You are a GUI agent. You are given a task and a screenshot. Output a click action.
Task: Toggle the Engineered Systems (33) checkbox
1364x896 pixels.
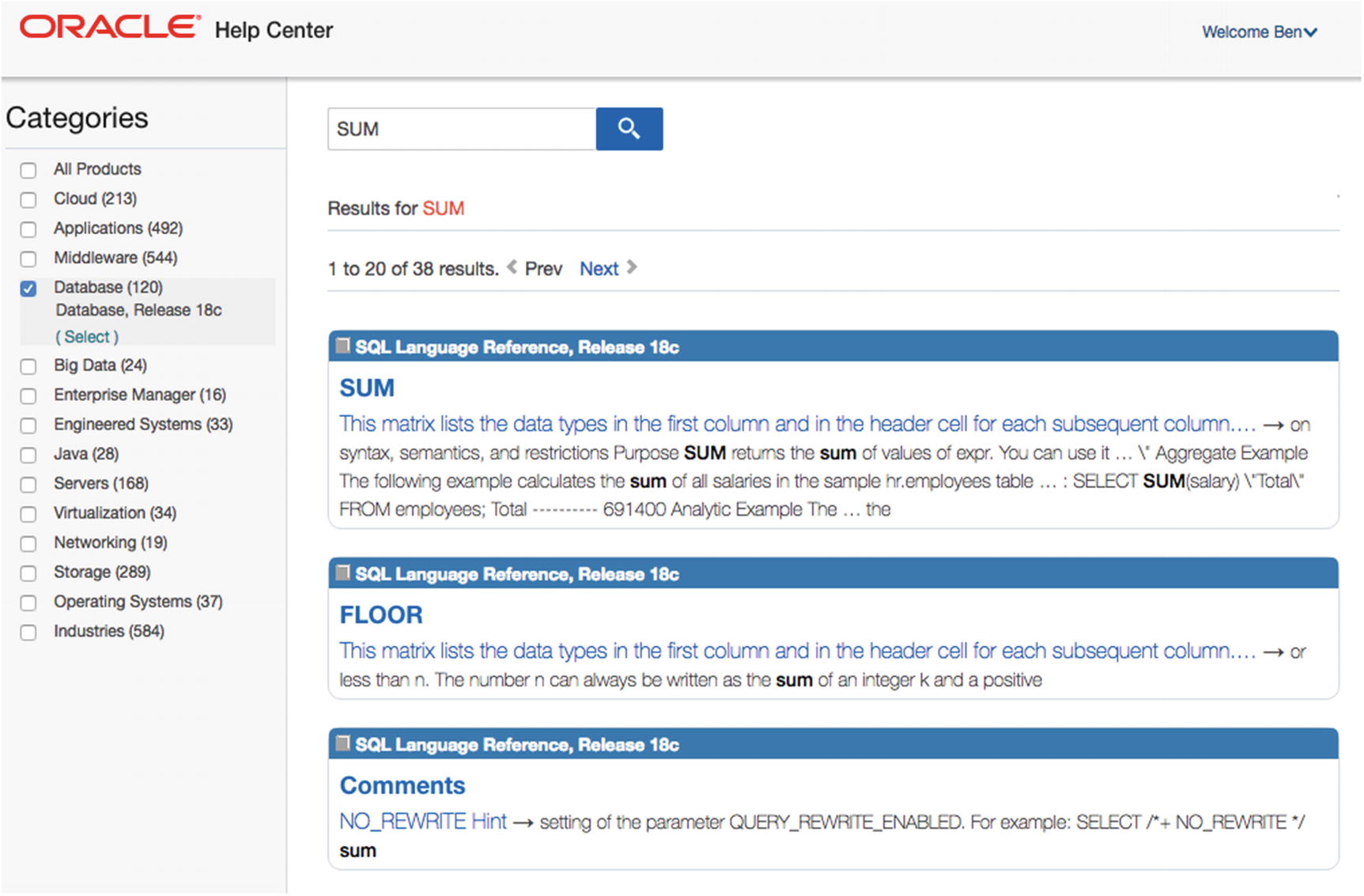pyautogui.click(x=28, y=425)
